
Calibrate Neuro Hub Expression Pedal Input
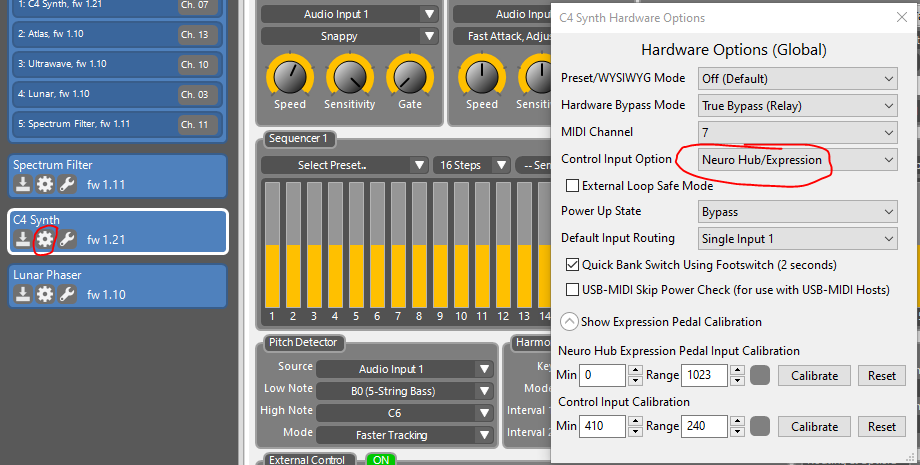click(814, 375)
